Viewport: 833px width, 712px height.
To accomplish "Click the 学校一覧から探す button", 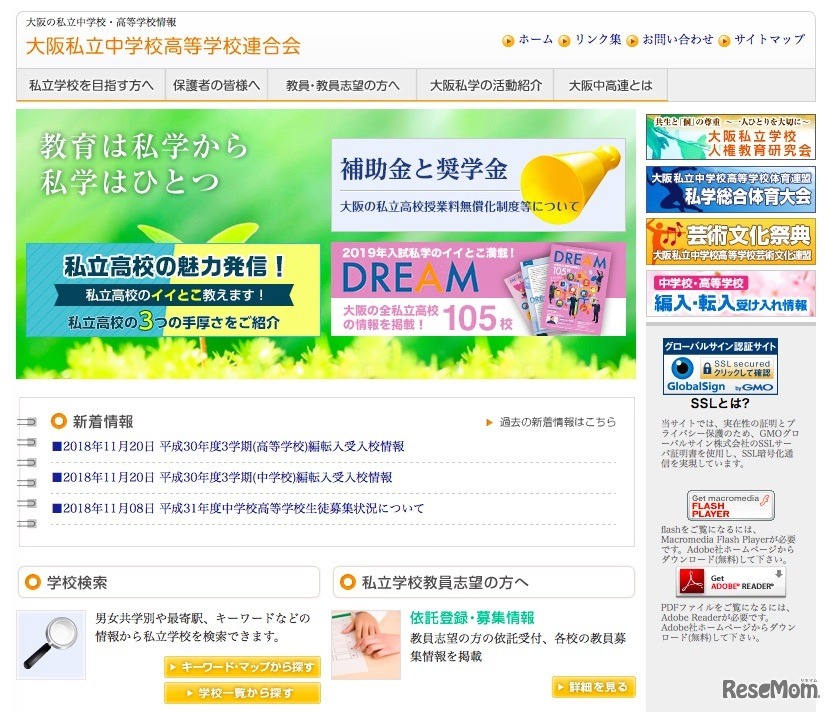I will (x=241, y=692).
